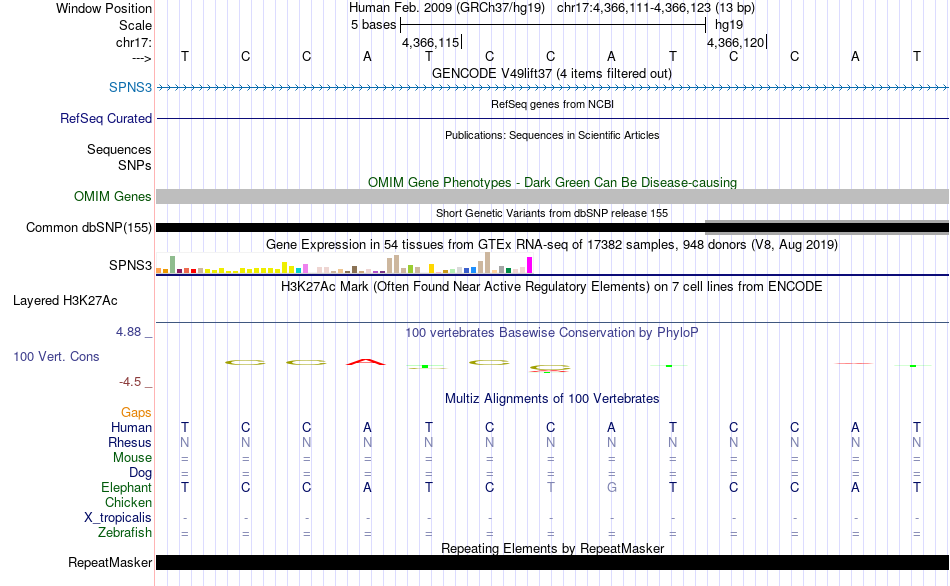Click the Rhesus species label

(x=130, y=442)
